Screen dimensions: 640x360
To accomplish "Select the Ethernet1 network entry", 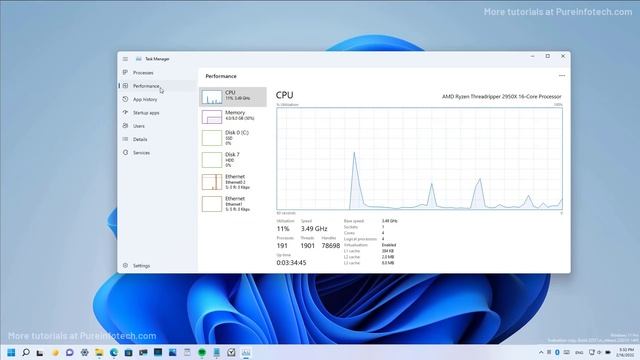I will 233,204.
